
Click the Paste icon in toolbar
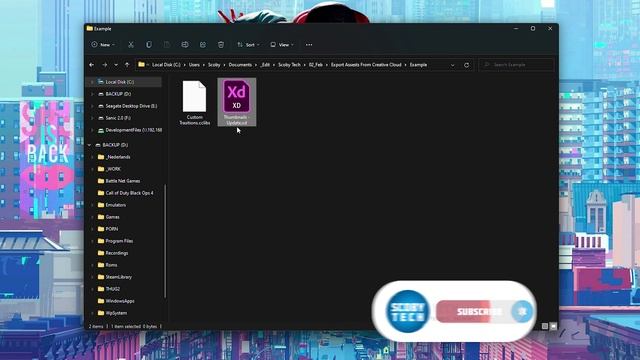pos(167,45)
